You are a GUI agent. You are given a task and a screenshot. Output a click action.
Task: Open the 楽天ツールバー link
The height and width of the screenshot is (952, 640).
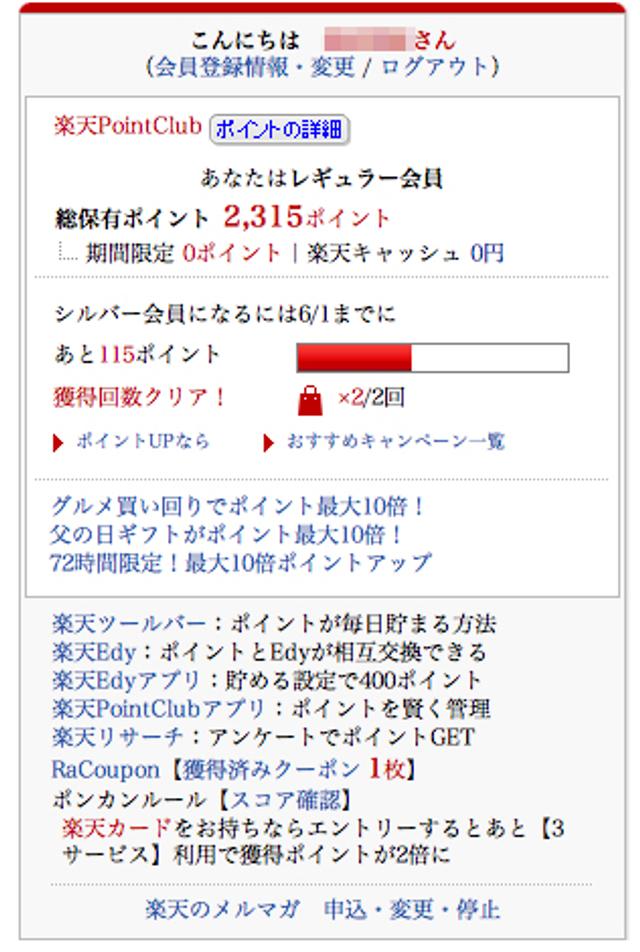pyautogui.click(x=129, y=624)
